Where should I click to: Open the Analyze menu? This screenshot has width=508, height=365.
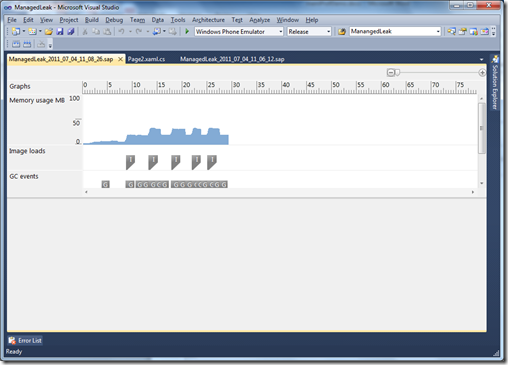point(260,20)
